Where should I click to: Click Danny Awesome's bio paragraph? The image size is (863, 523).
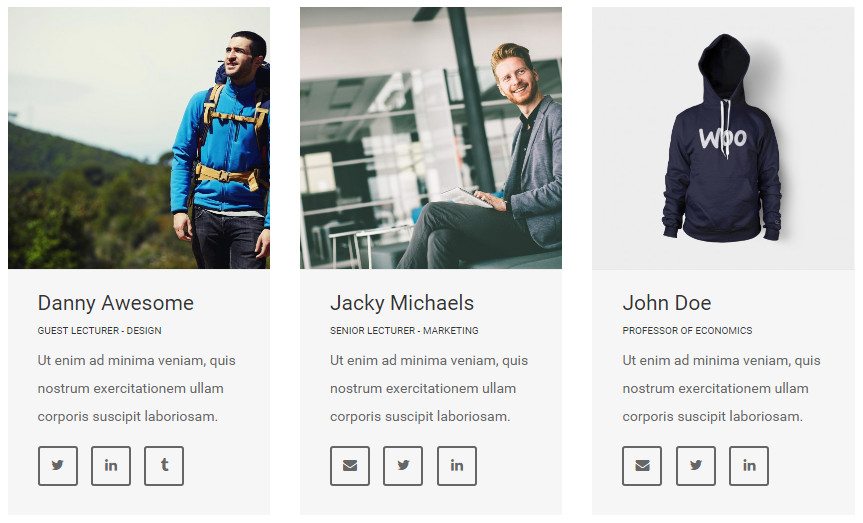click(x=137, y=388)
